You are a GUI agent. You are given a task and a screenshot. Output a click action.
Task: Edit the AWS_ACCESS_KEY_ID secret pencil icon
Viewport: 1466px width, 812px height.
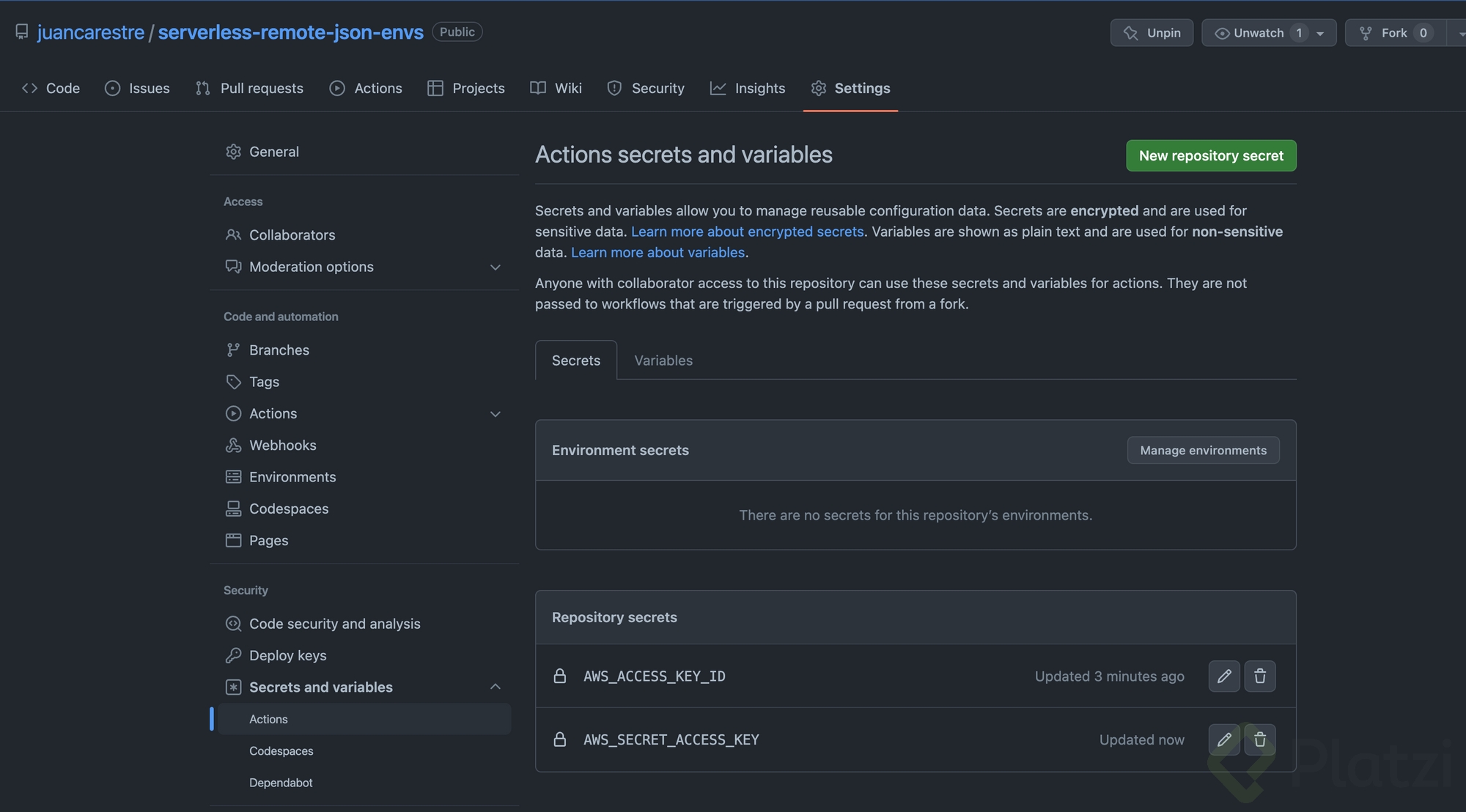[x=1224, y=676]
